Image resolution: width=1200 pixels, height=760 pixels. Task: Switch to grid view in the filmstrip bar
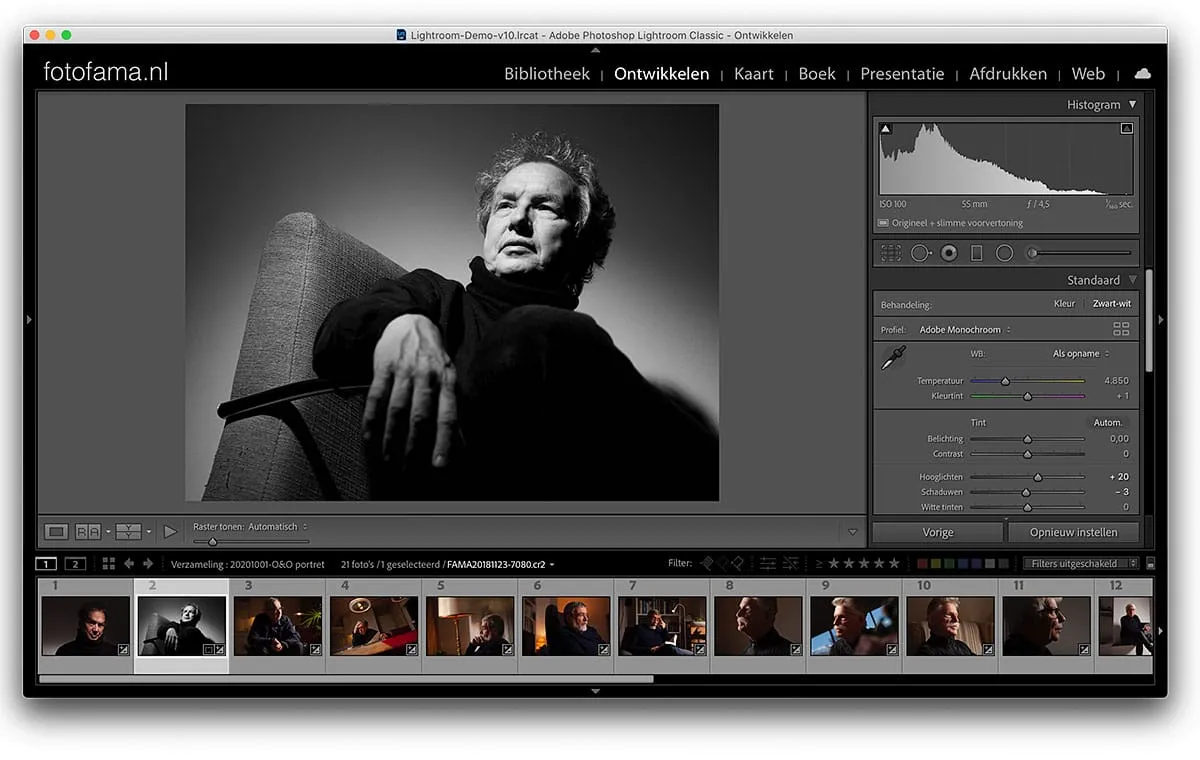click(109, 564)
